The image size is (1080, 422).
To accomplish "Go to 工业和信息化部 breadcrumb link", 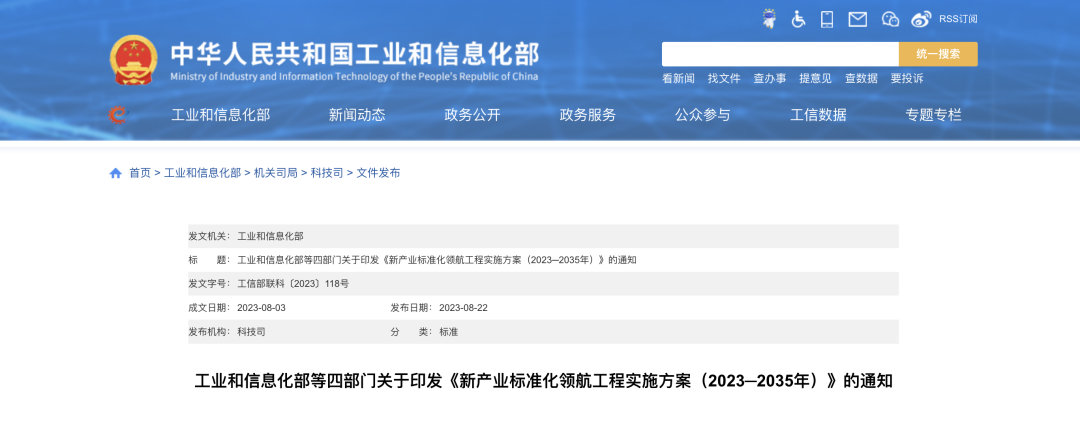I will [202, 173].
